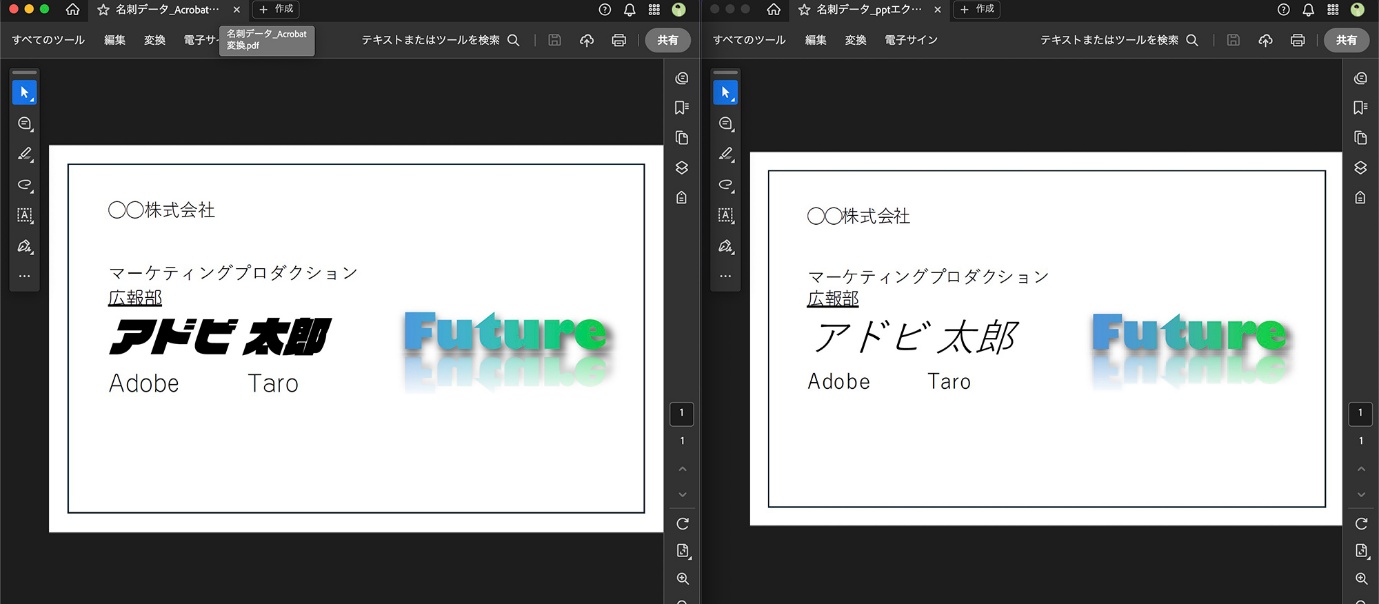
Task: Print the document in right window
Action: point(1297,40)
